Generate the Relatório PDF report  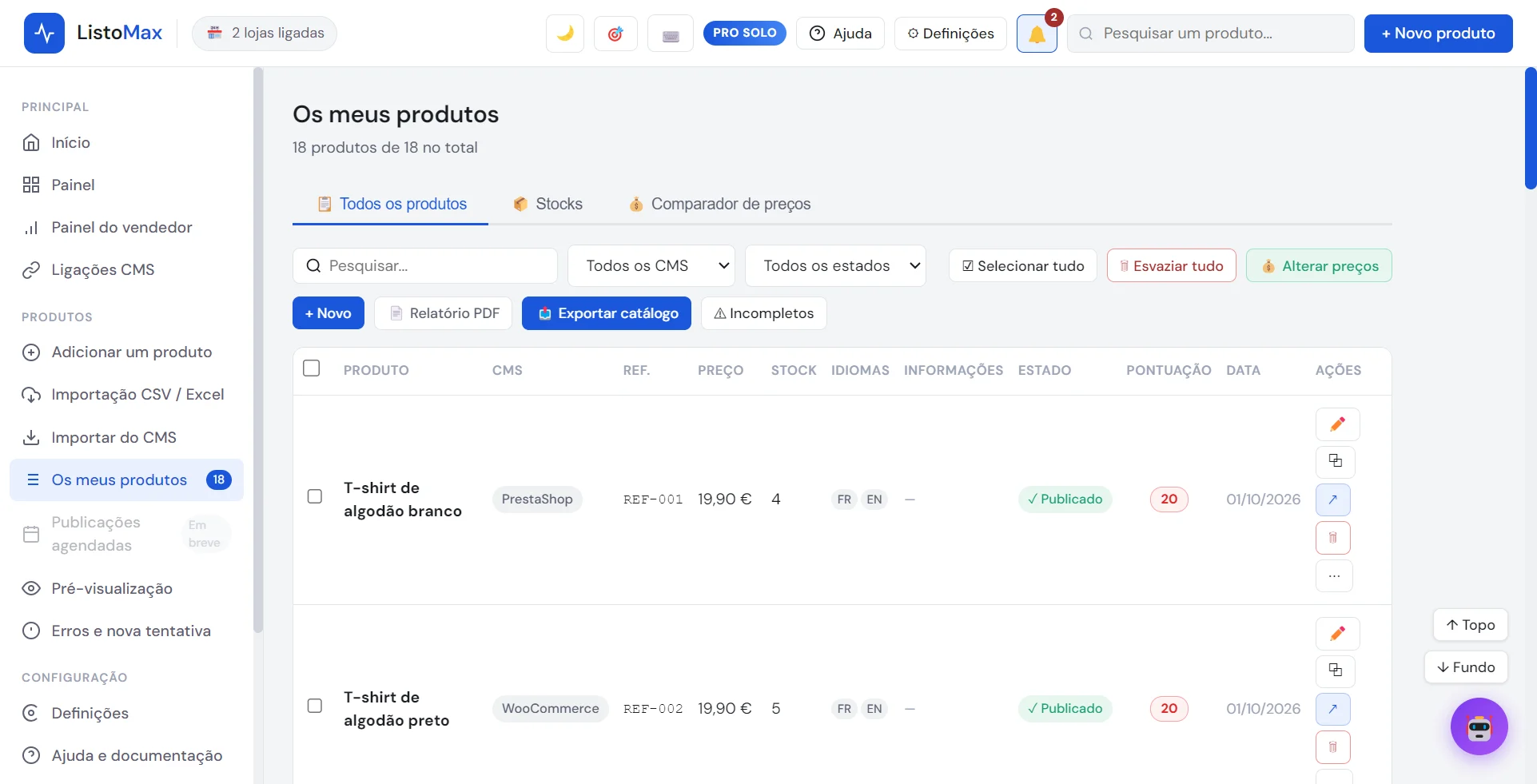coord(444,313)
